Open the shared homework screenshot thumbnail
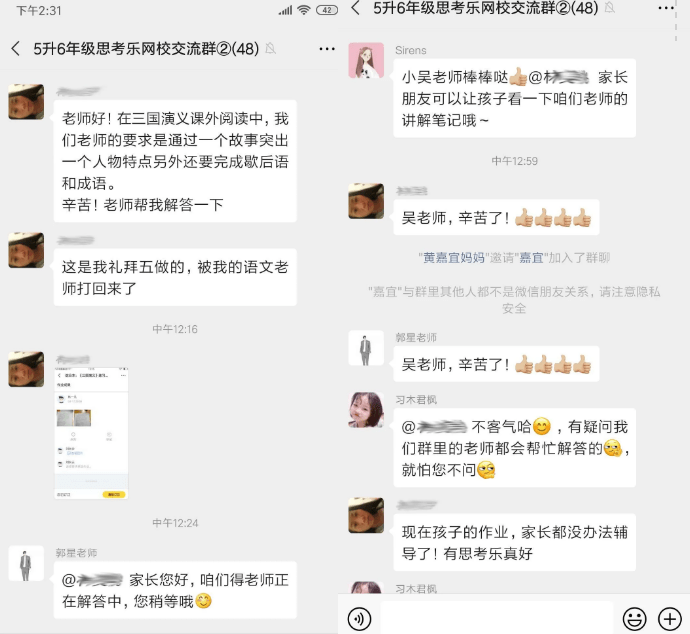Image resolution: width=690 pixels, height=634 pixels. point(91,433)
